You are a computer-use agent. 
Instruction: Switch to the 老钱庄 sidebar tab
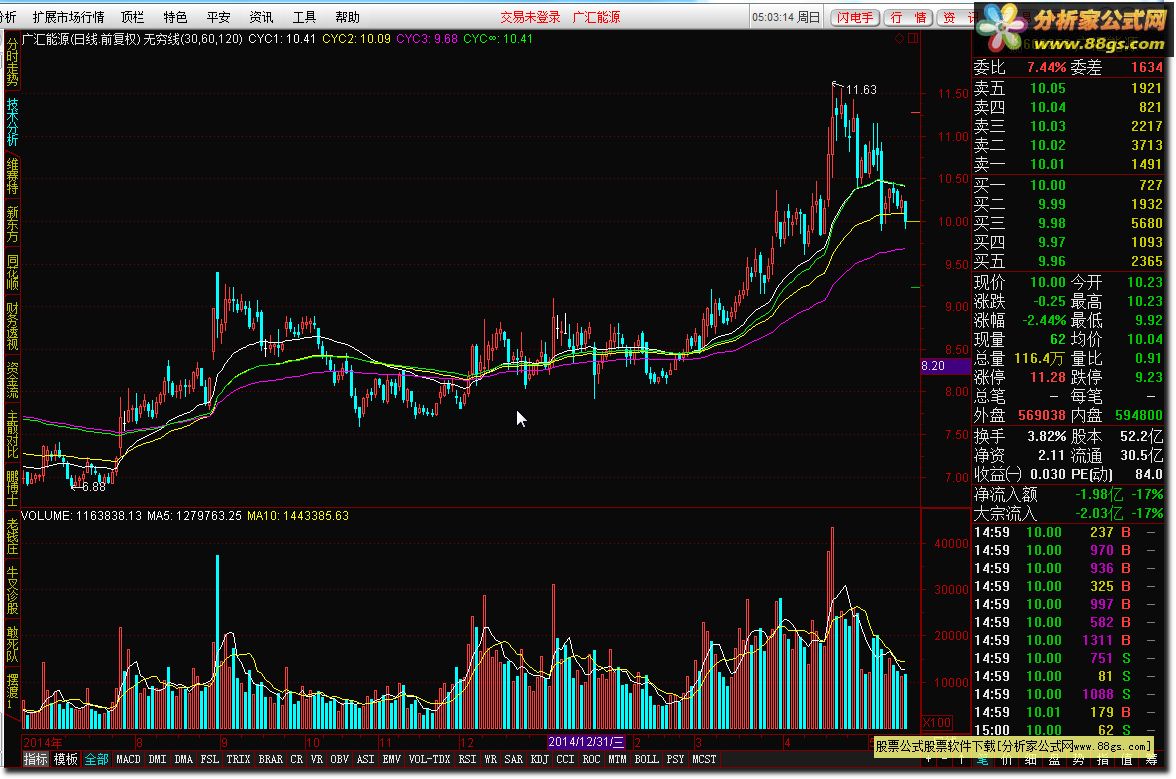[x=12, y=537]
